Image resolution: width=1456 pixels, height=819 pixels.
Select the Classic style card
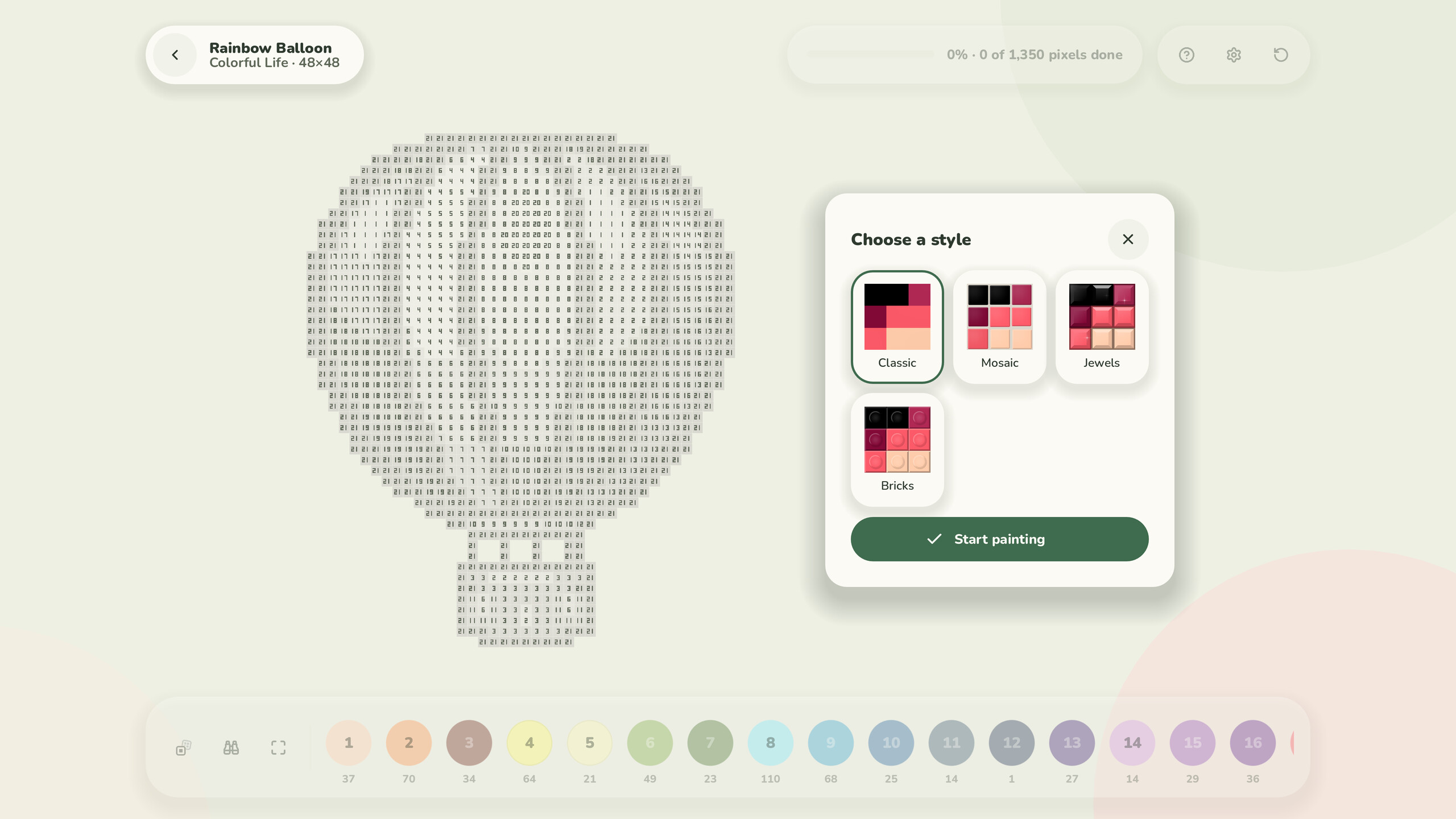(897, 327)
